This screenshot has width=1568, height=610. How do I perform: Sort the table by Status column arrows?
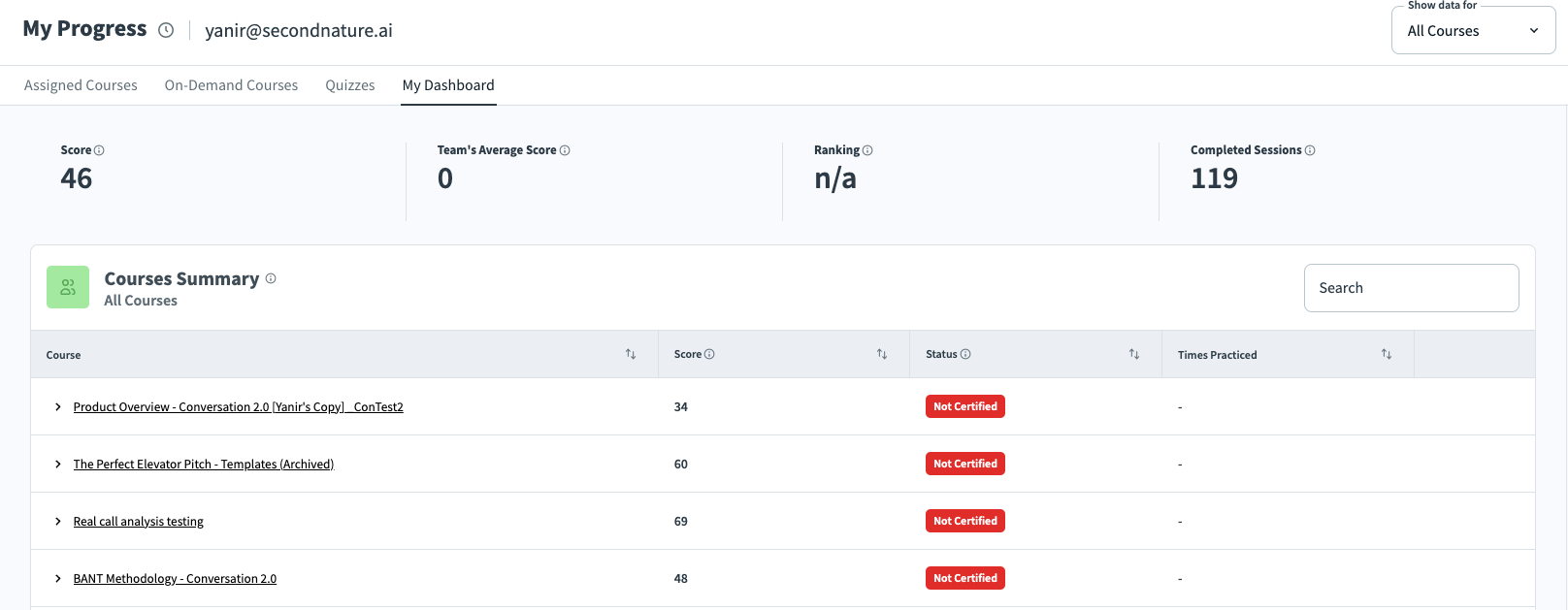point(1134,354)
